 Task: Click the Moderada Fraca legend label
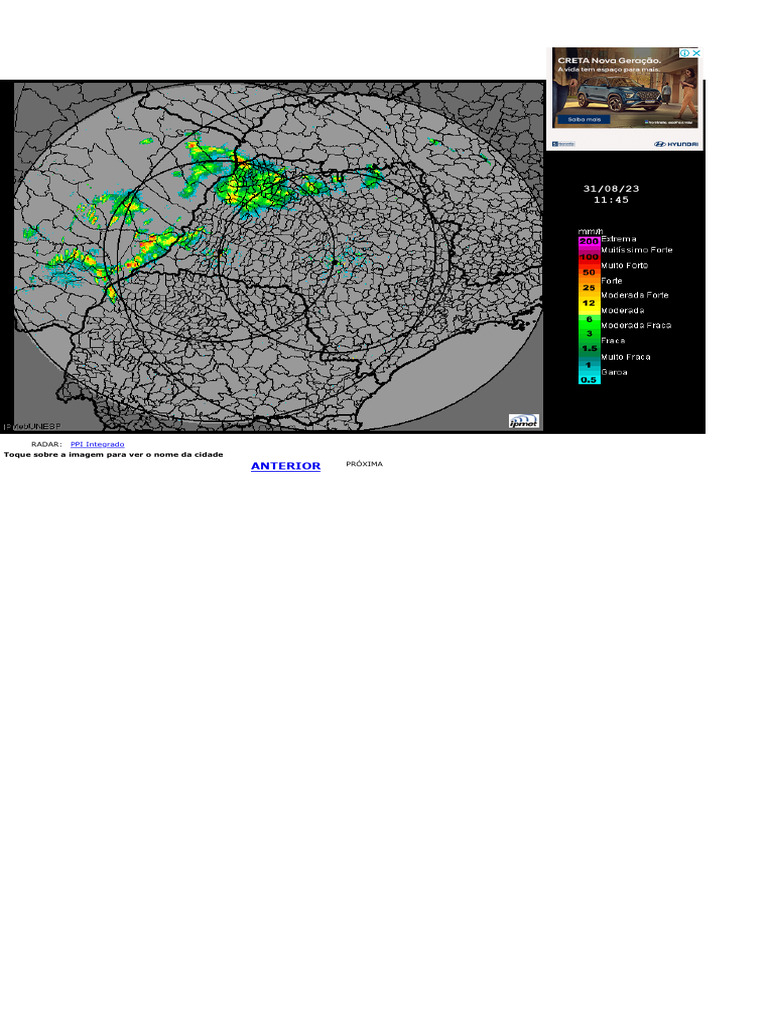click(636, 325)
